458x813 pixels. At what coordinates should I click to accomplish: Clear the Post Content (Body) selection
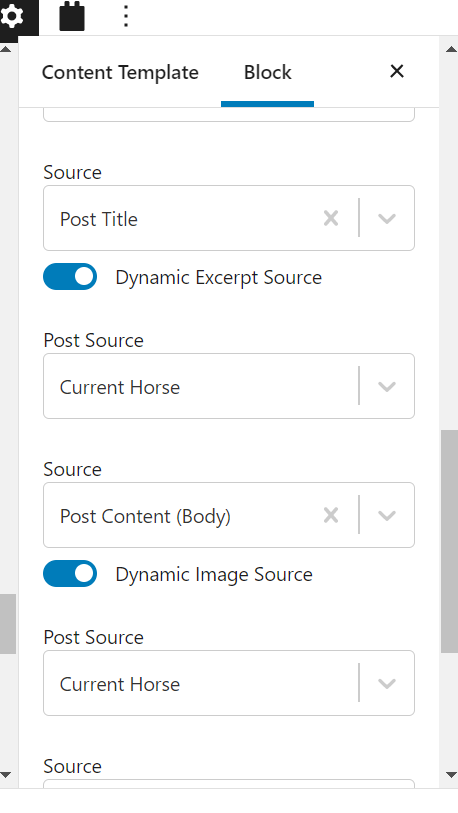point(331,515)
